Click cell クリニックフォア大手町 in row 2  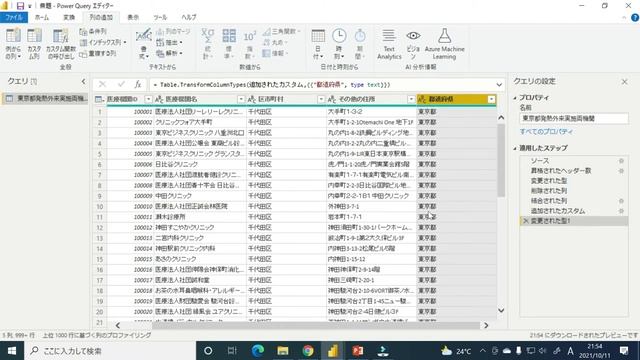click(200, 122)
